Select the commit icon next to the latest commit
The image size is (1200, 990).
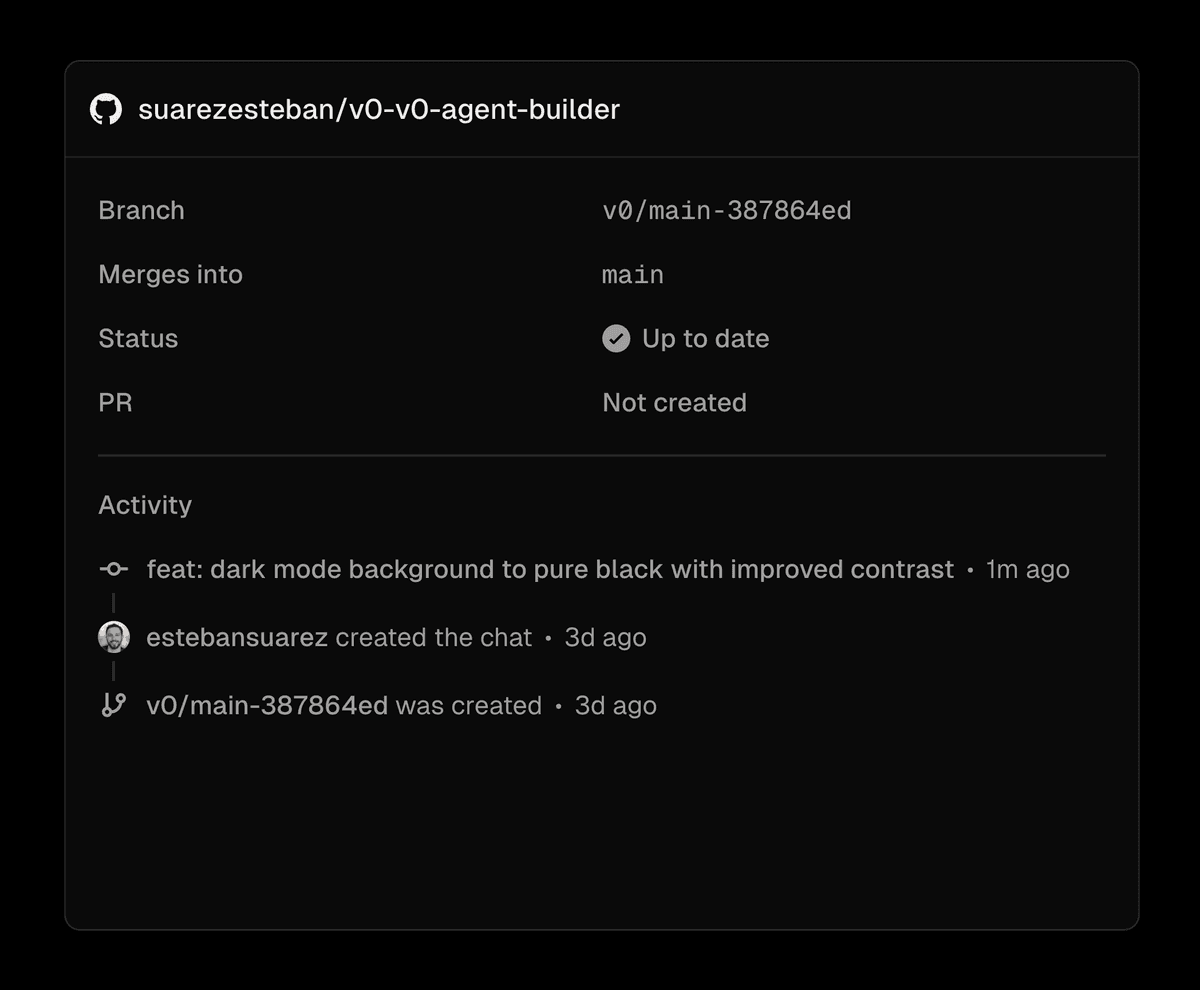click(x=114, y=569)
